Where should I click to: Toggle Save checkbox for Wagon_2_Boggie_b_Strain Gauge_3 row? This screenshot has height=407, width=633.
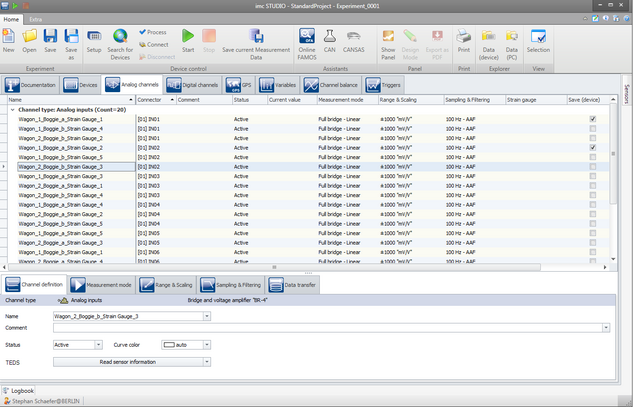pos(593,167)
